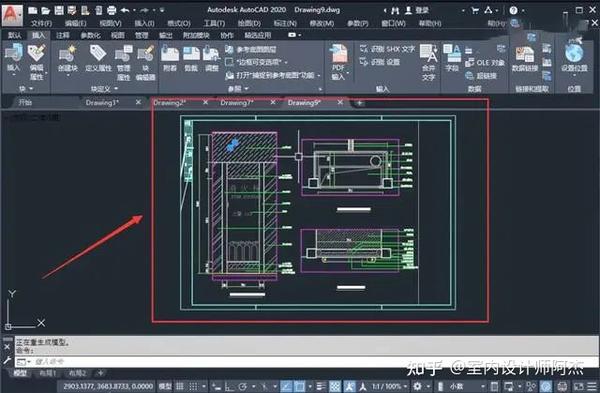Open the File (文件(F)) menu

41,23
